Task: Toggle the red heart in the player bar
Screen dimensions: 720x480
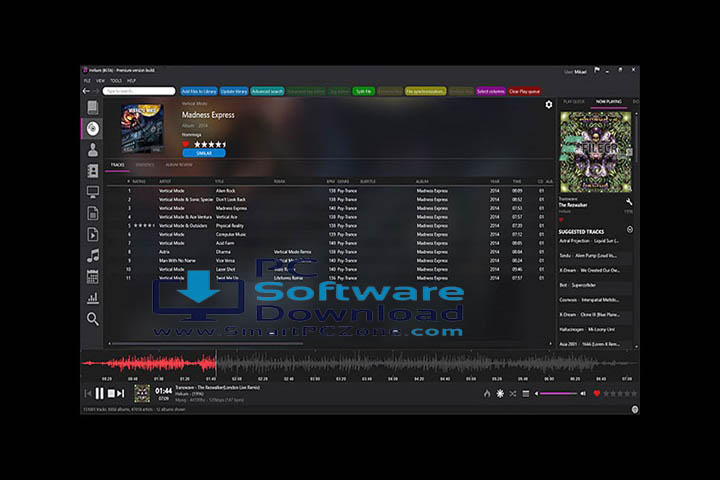Action: tap(596, 394)
